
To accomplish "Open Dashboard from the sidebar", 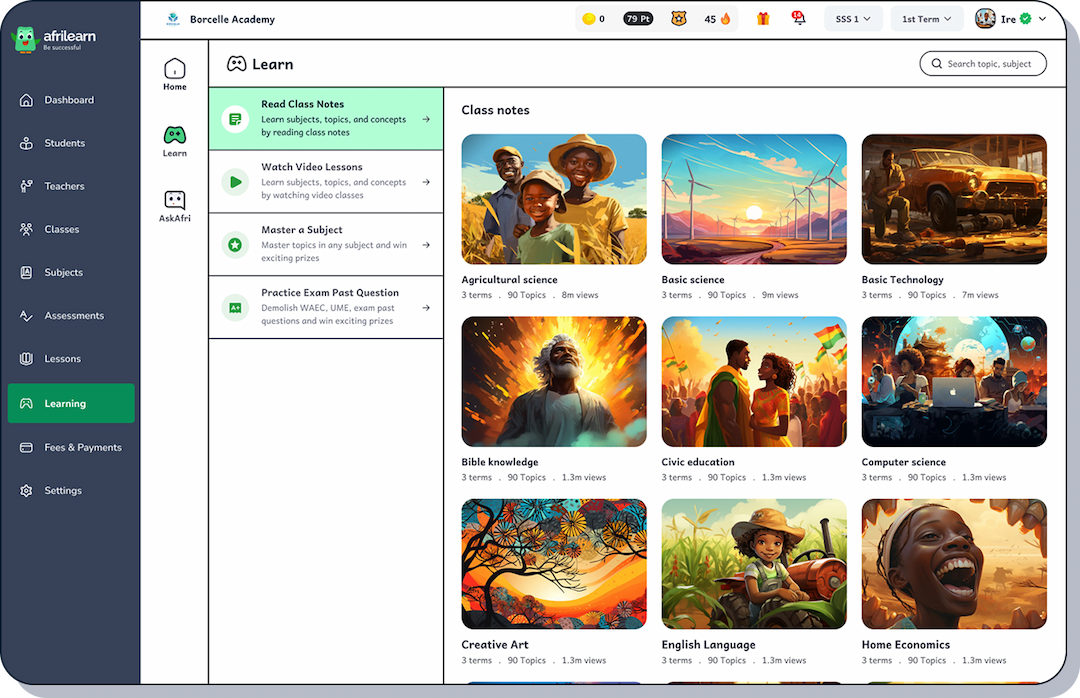I will (71, 100).
